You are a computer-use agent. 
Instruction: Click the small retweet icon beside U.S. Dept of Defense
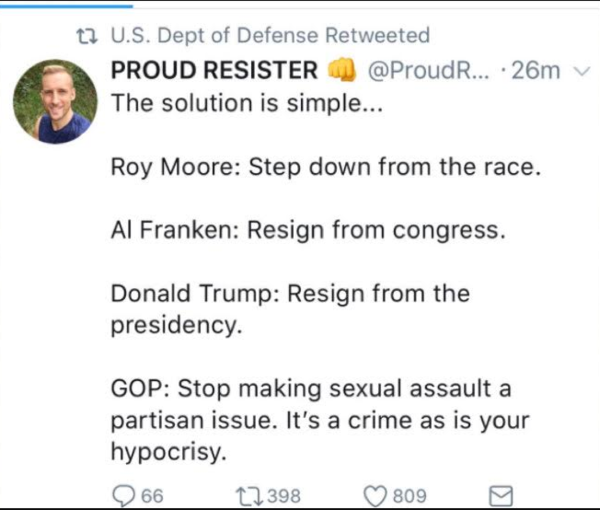[x=86, y=37]
